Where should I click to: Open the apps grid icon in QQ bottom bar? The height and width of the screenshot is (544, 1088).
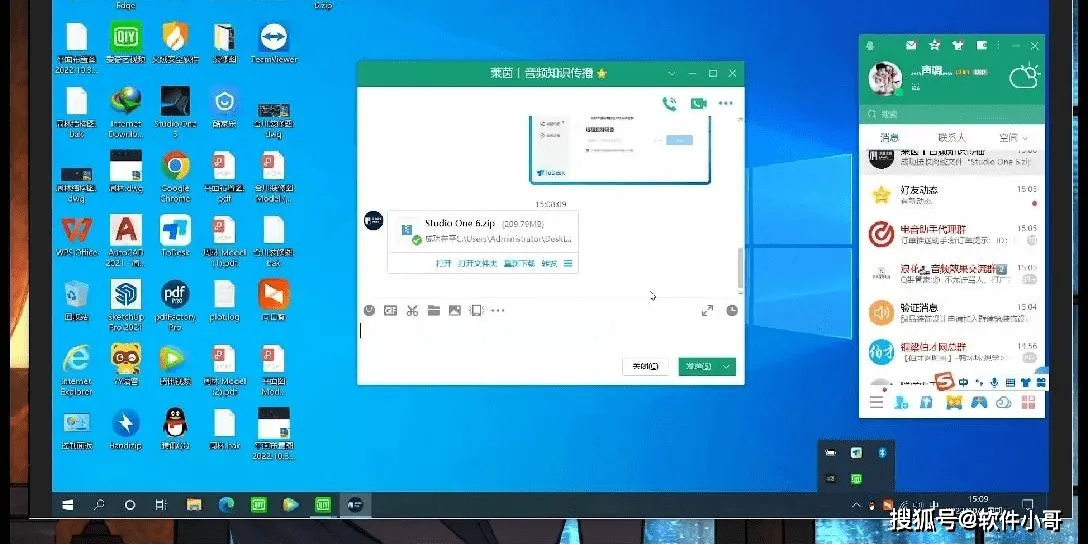1028,402
